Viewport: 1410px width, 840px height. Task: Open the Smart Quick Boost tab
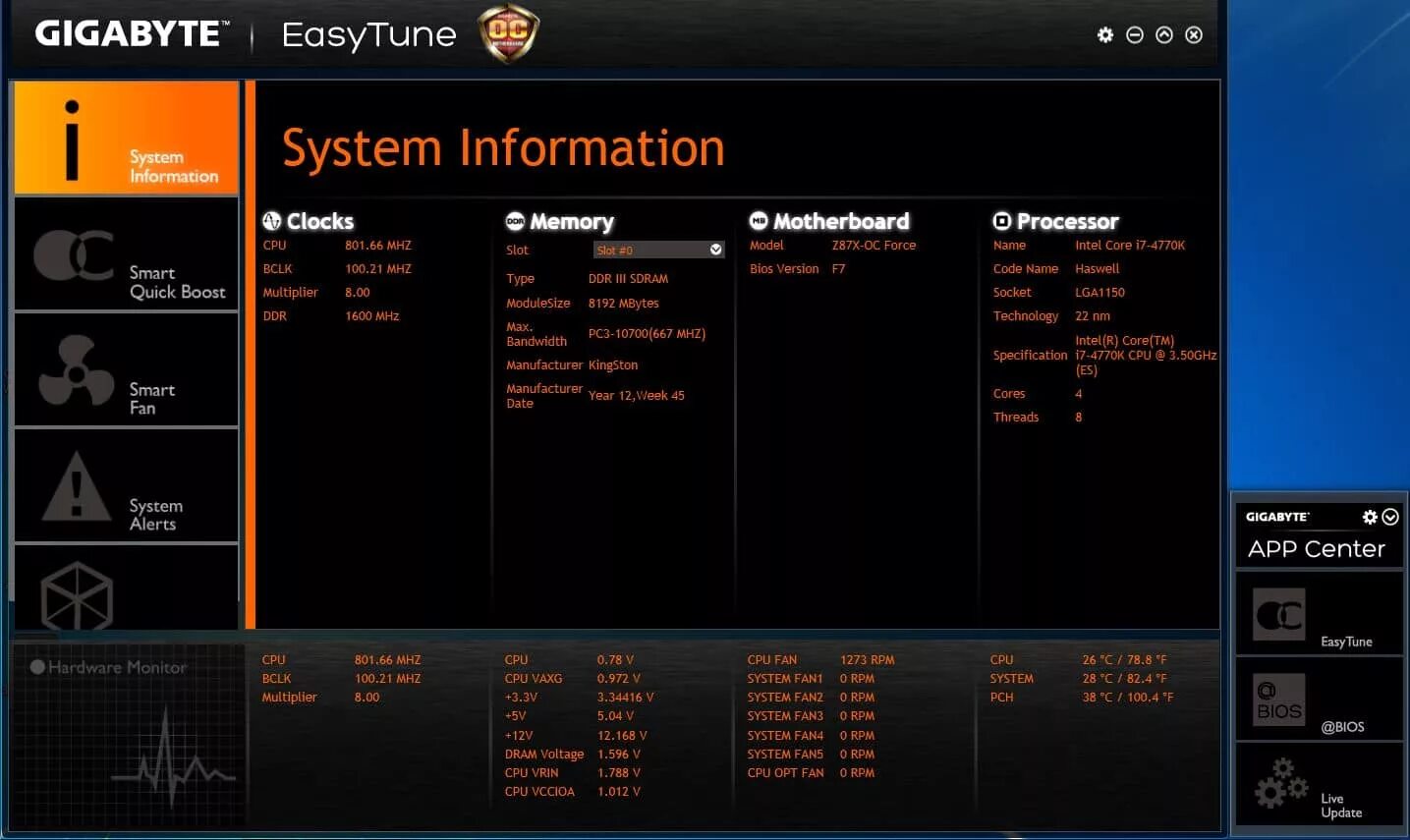pos(126,254)
